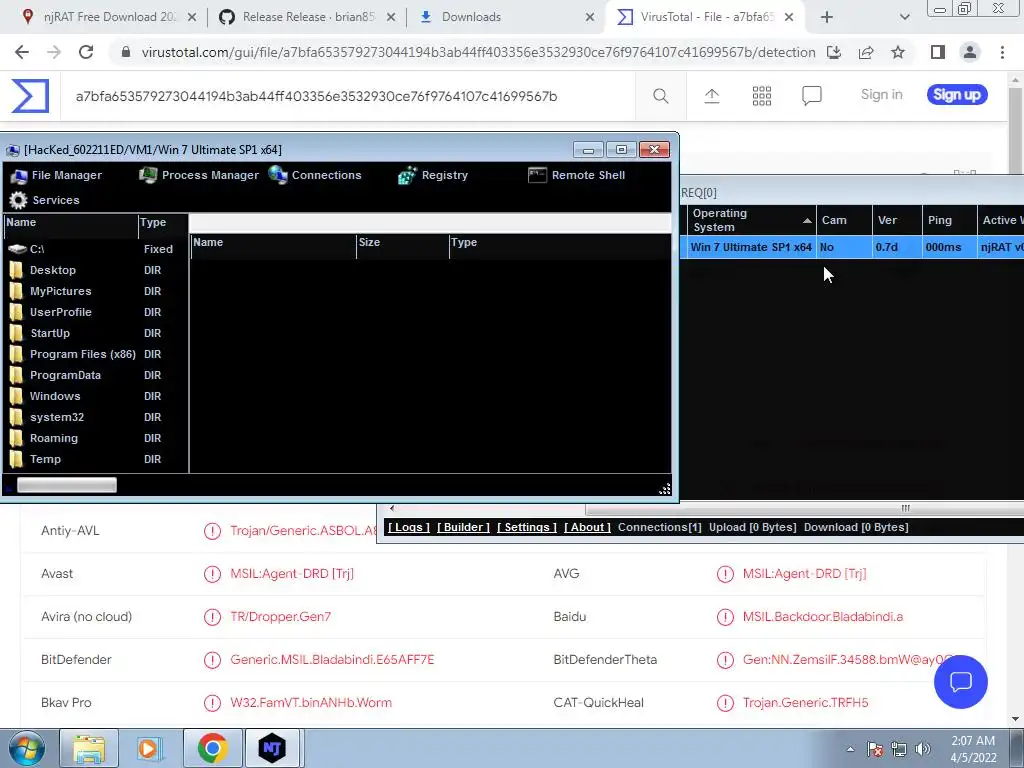The height and width of the screenshot is (768, 1024).
Task: Bookmark this page with the star icon
Action: pos(898,52)
